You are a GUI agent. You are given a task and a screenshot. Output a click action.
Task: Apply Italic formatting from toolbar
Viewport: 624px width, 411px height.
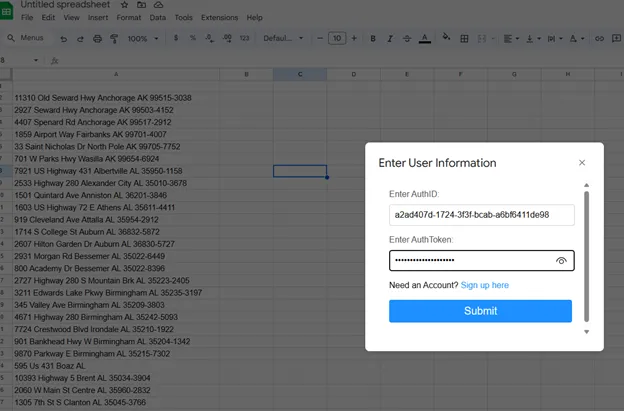pos(389,38)
